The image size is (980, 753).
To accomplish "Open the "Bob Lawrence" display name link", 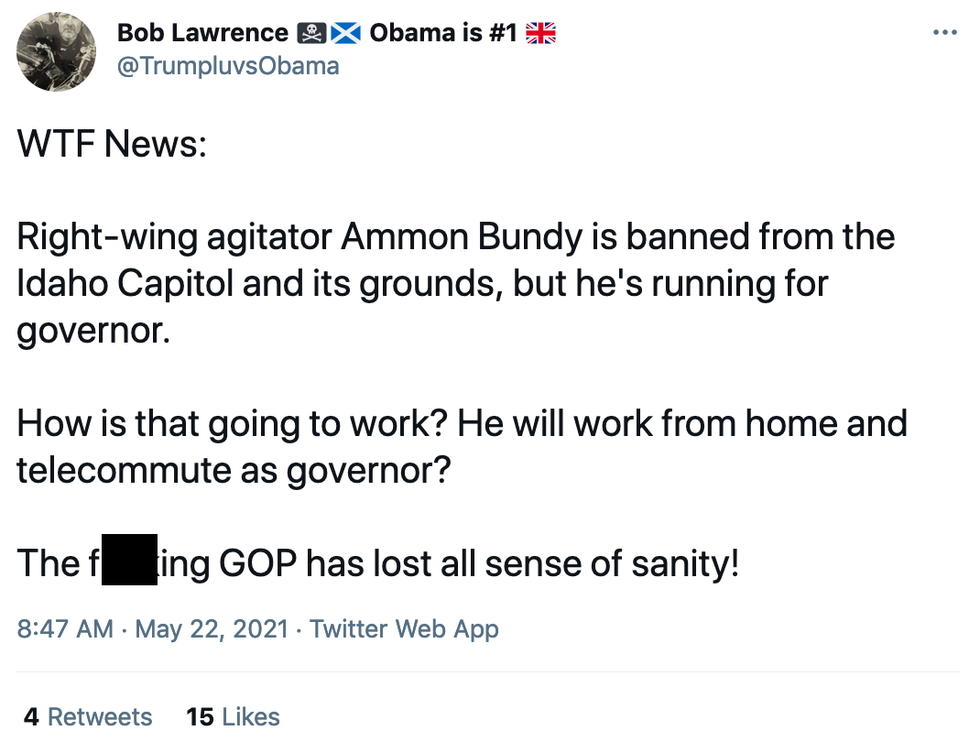I will [x=202, y=33].
